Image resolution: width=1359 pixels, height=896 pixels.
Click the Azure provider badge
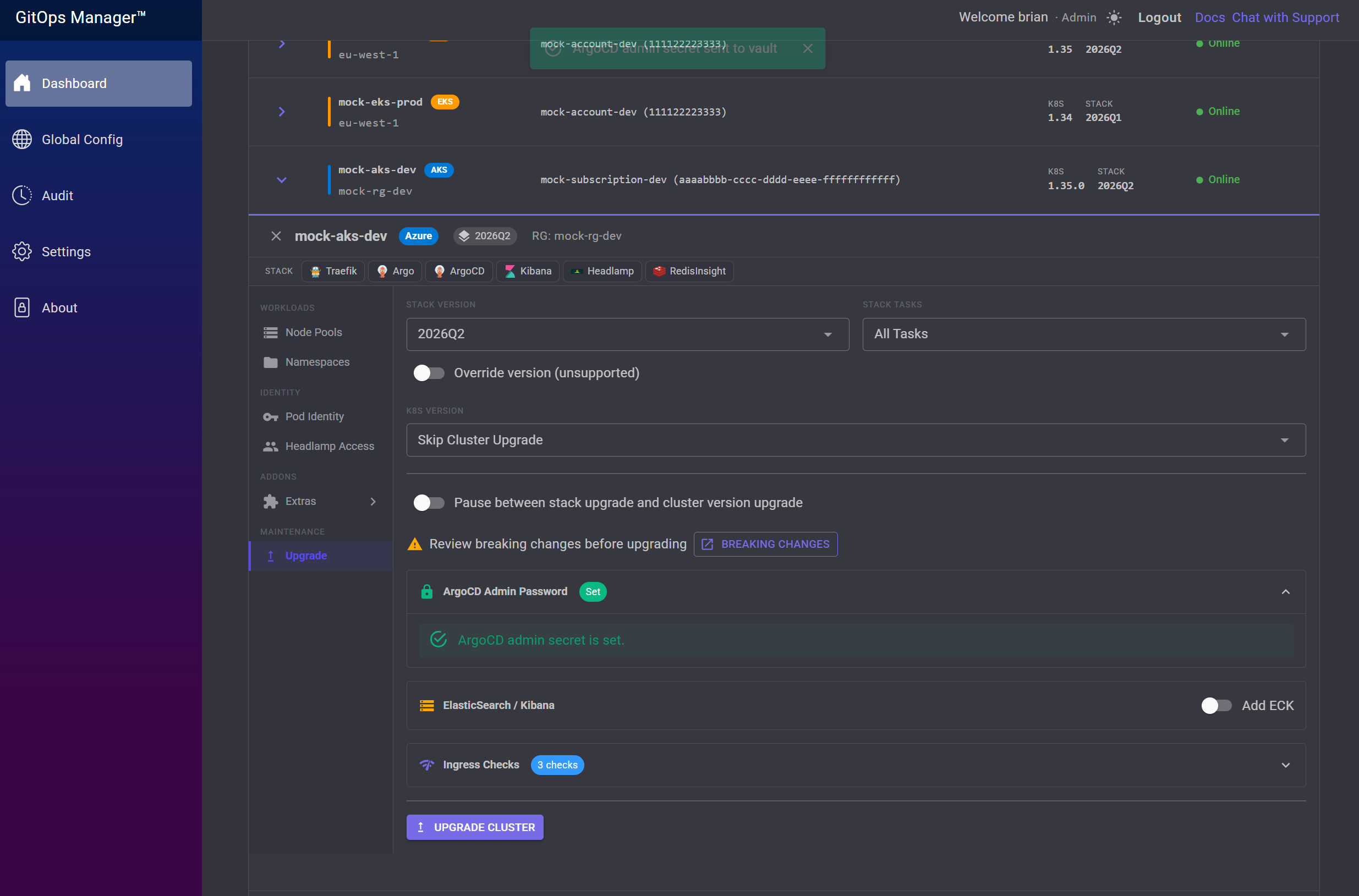(x=418, y=236)
